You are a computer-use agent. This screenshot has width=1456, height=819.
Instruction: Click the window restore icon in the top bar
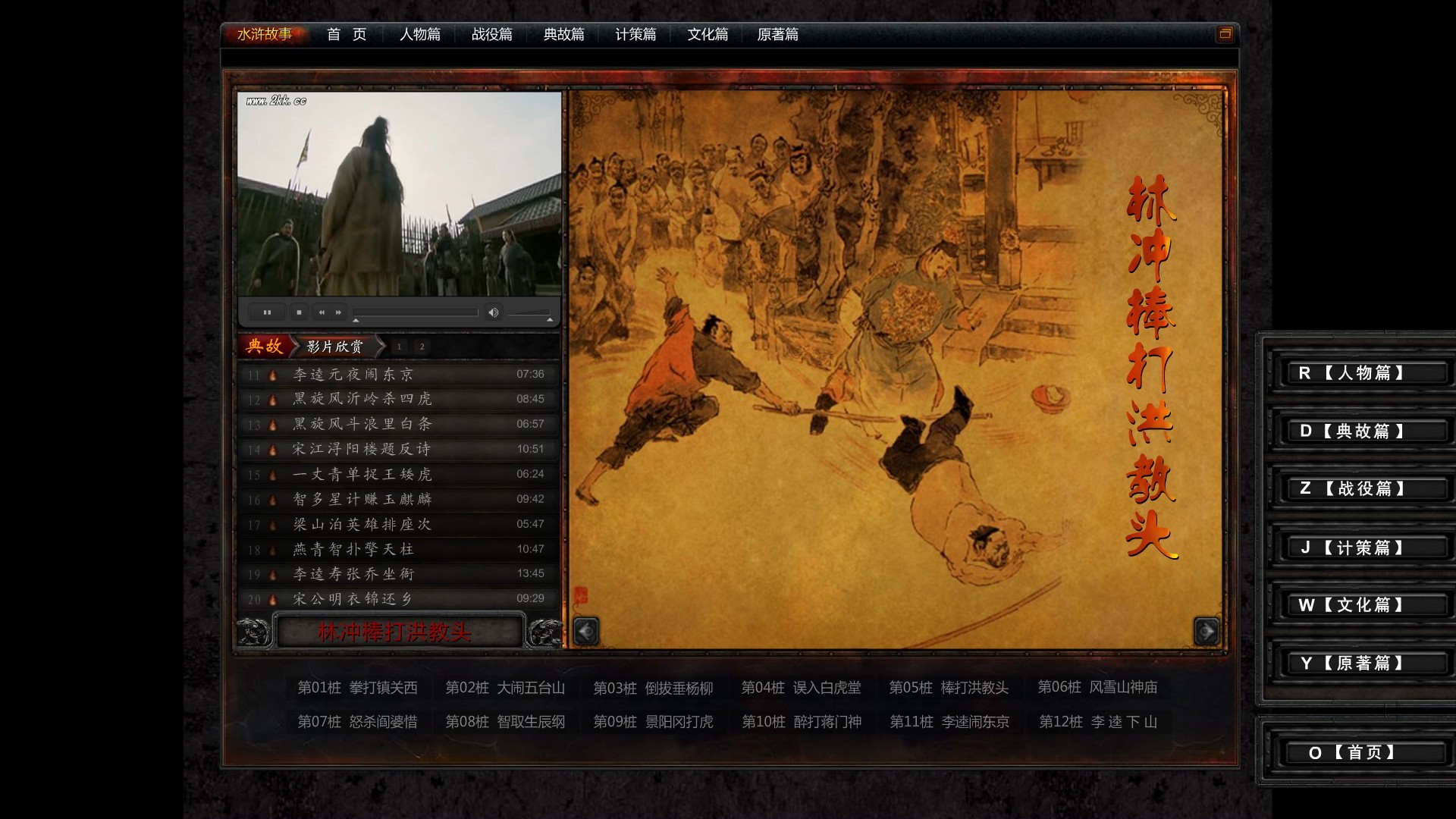click(x=1225, y=34)
